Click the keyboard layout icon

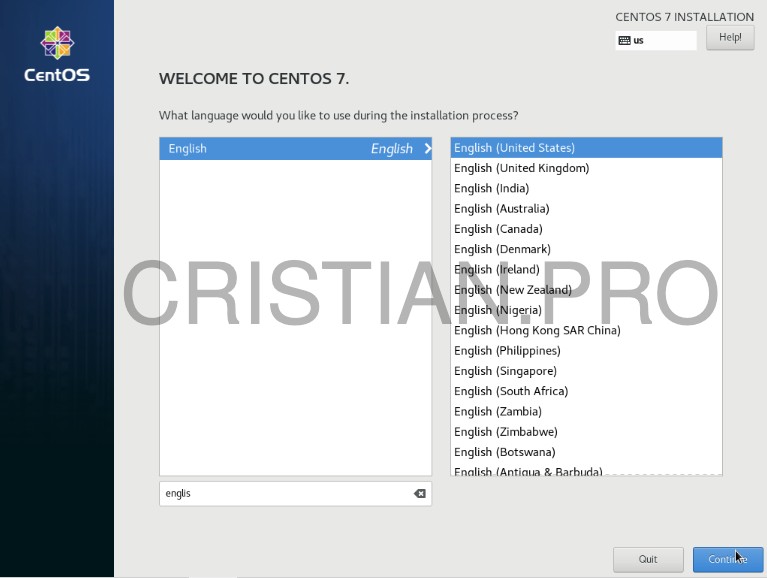click(624, 41)
